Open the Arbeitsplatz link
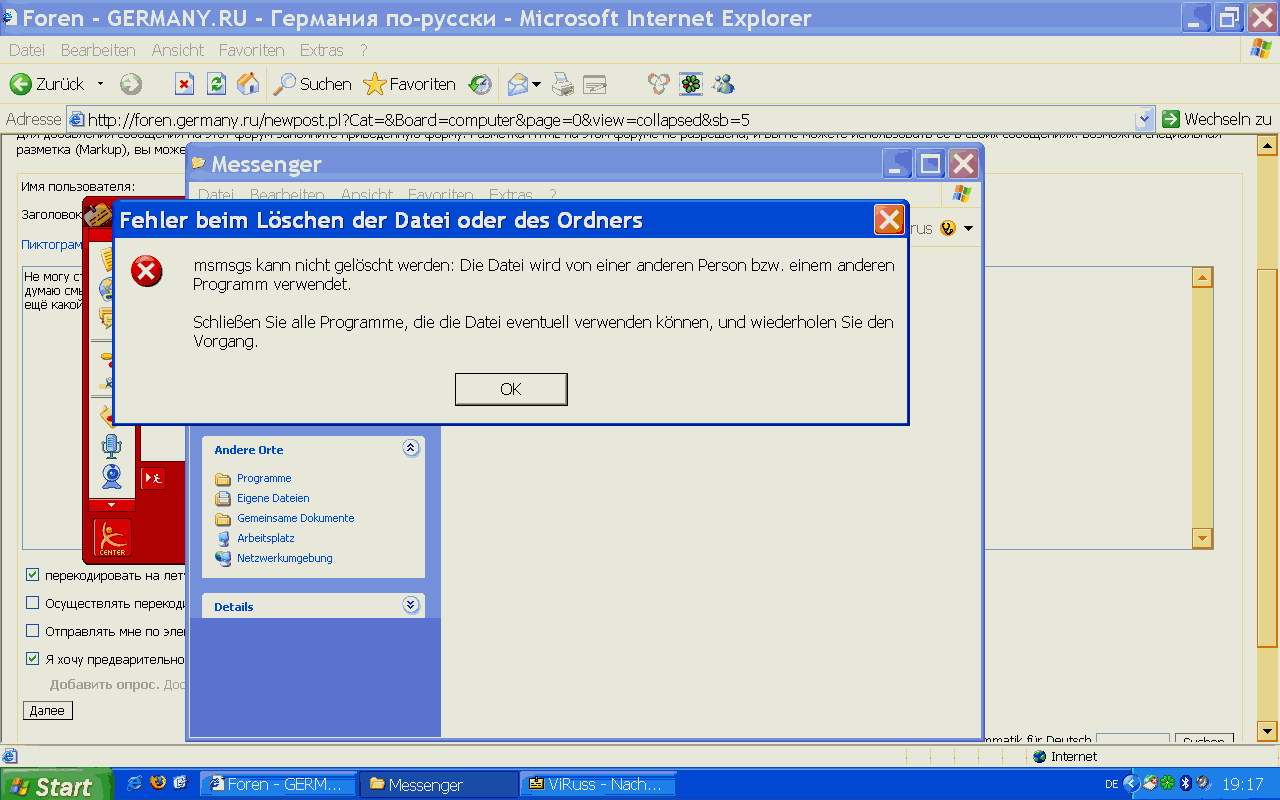This screenshot has width=1280, height=800. coord(265,538)
